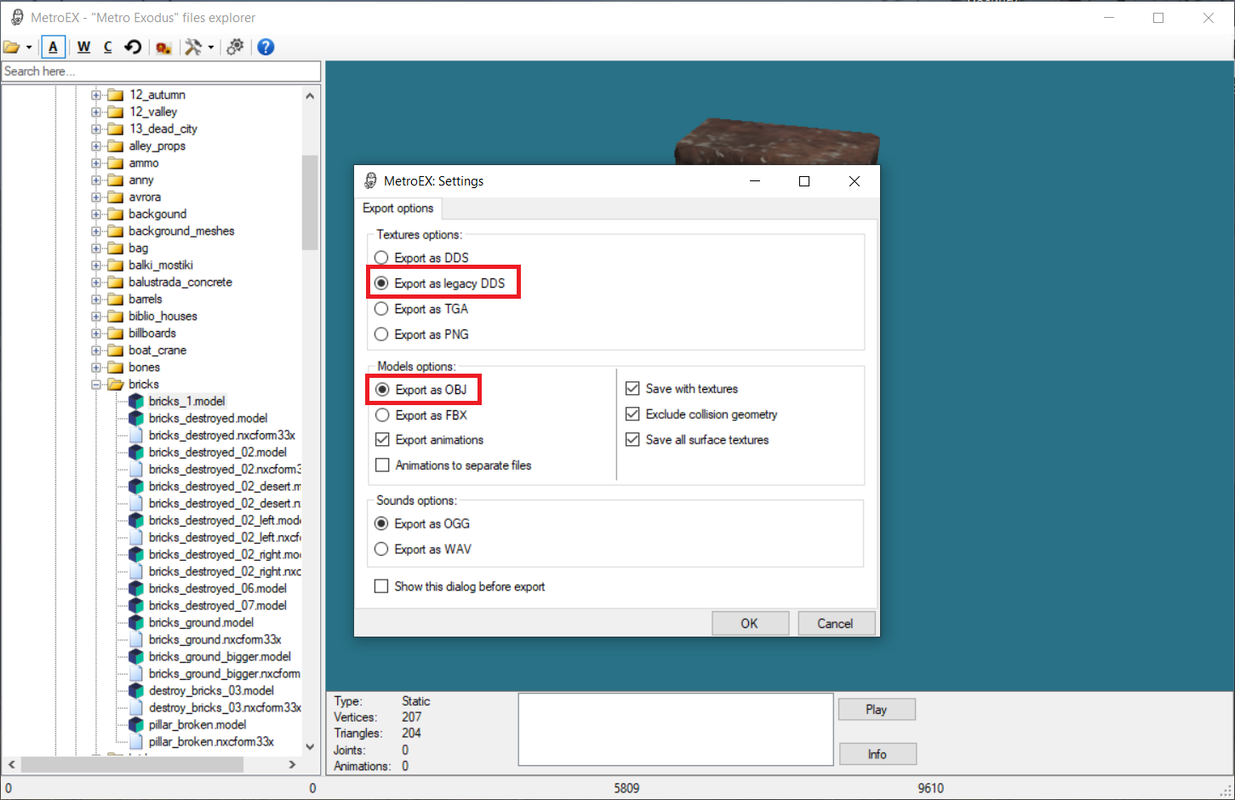Image resolution: width=1235 pixels, height=800 pixels.
Task: Switch to Export options tab
Action: (398, 208)
